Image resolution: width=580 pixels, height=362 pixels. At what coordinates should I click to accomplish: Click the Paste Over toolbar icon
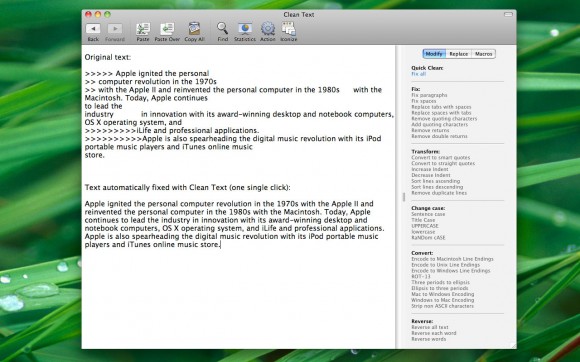(167, 28)
